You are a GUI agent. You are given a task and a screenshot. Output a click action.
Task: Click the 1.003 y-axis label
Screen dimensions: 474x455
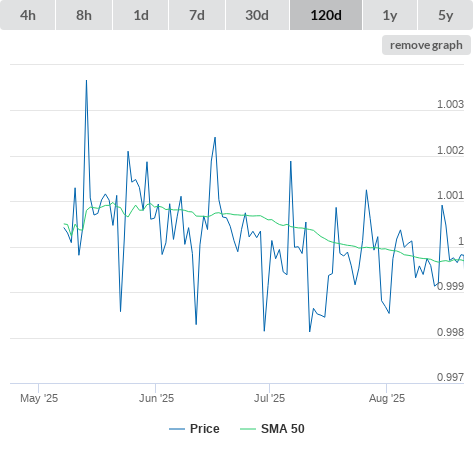tap(450, 104)
